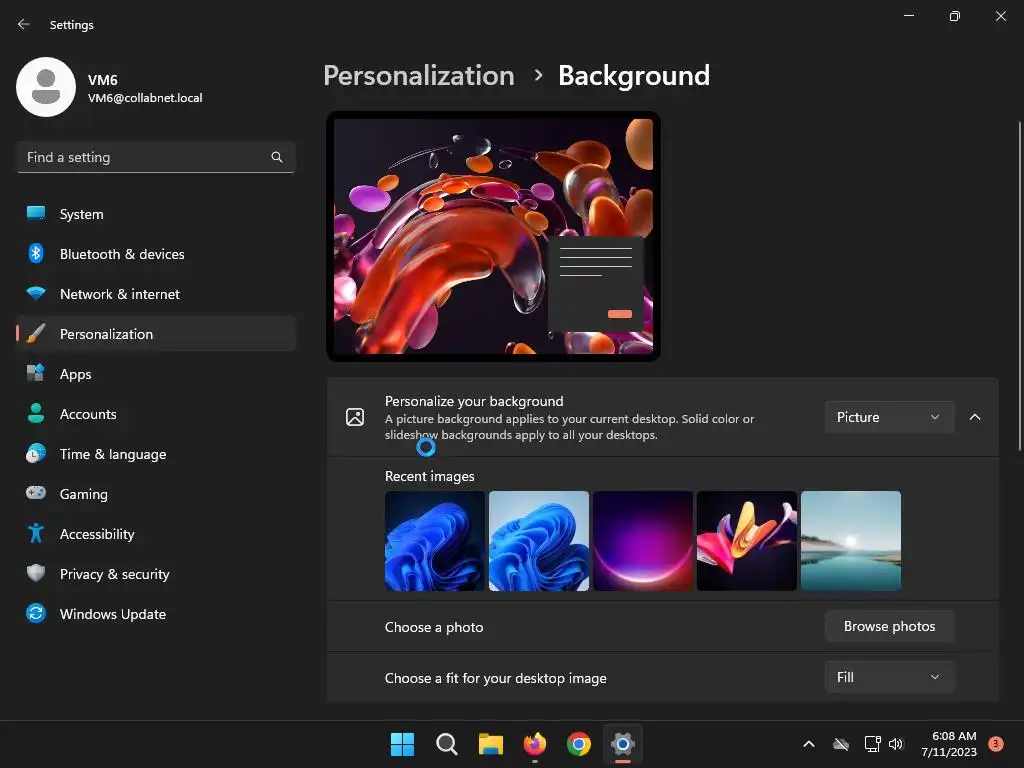Click the VM6@collabnet.local account text
This screenshot has height=768, width=1024.
click(145, 98)
